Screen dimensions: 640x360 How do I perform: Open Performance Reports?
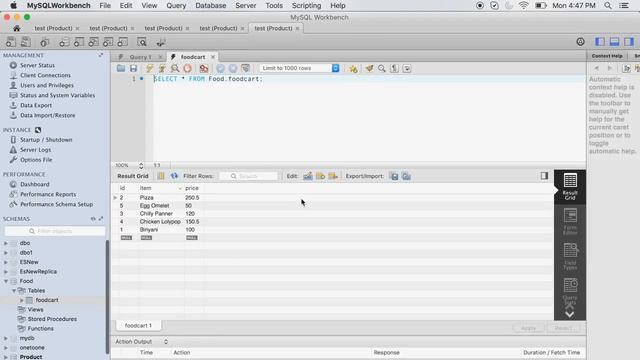pos(48,194)
